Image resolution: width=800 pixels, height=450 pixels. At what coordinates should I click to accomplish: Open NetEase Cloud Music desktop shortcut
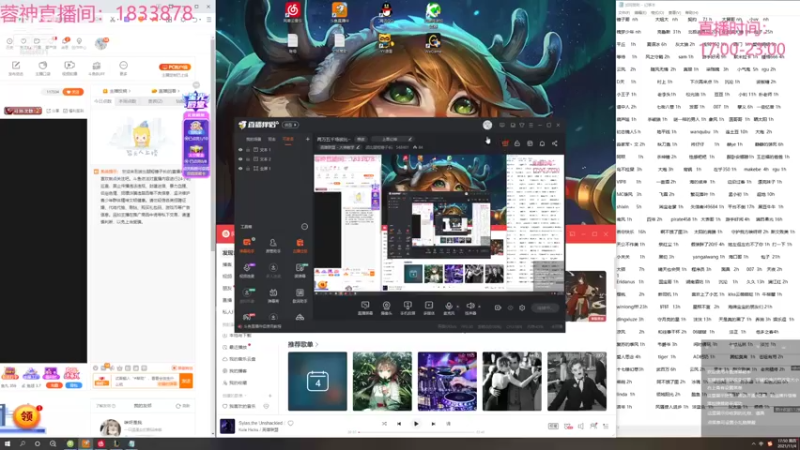293,12
